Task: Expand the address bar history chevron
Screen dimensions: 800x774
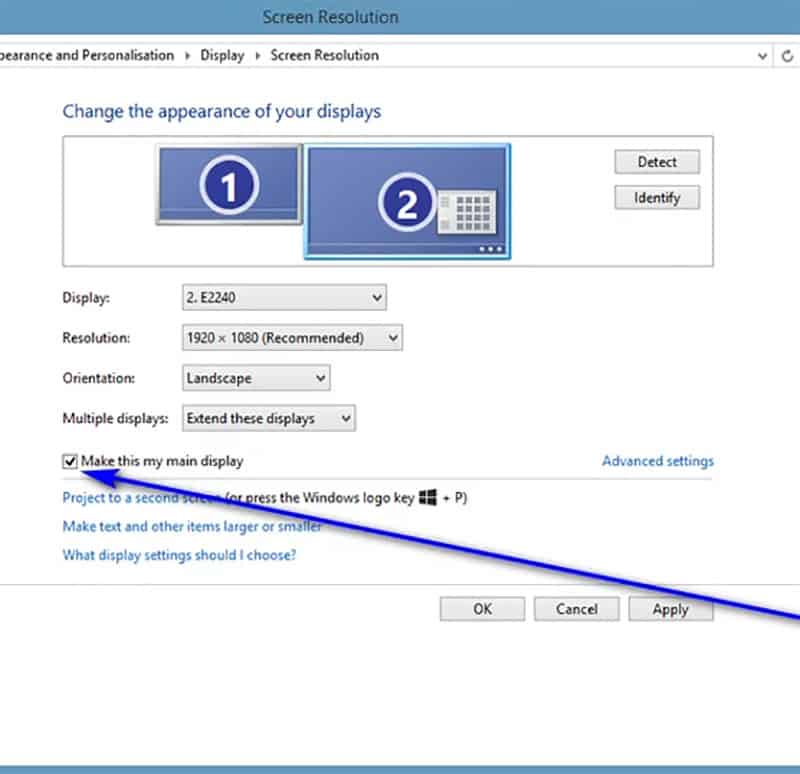Action: tap(762, 56)
